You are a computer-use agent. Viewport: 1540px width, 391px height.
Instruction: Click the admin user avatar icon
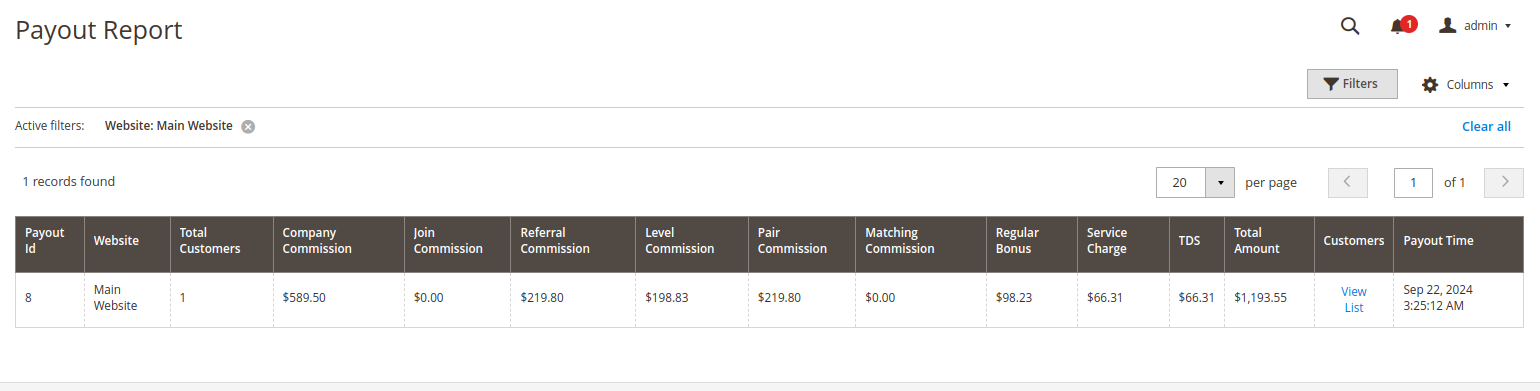coord(1447,26)
